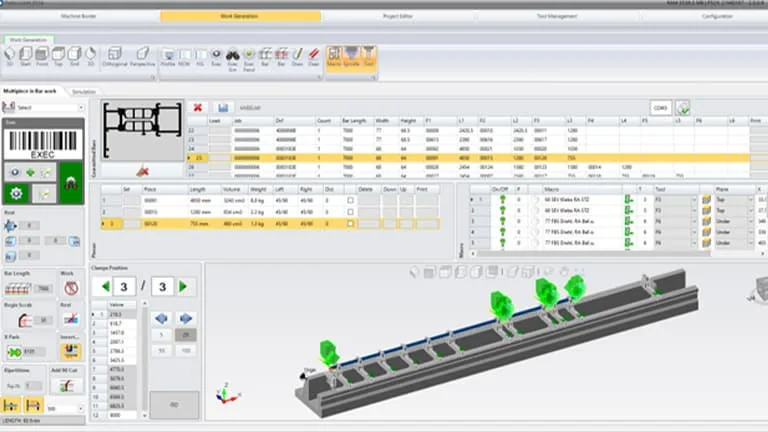Click the EXEC barcode icon
This screenshot has height=432, width=768.
click(x=43, y=144)
